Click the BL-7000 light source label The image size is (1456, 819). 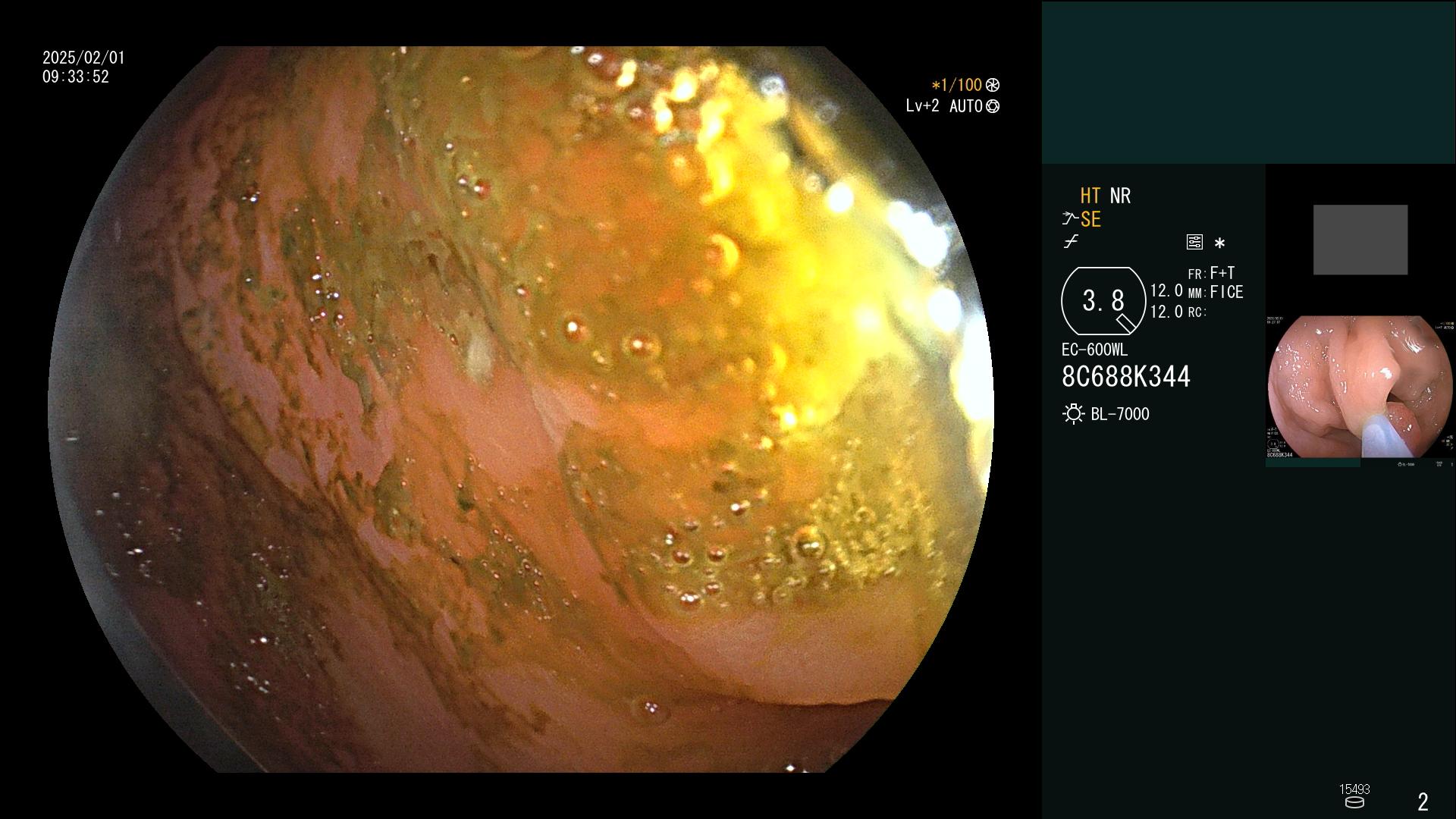click(x=1120, y=414)
